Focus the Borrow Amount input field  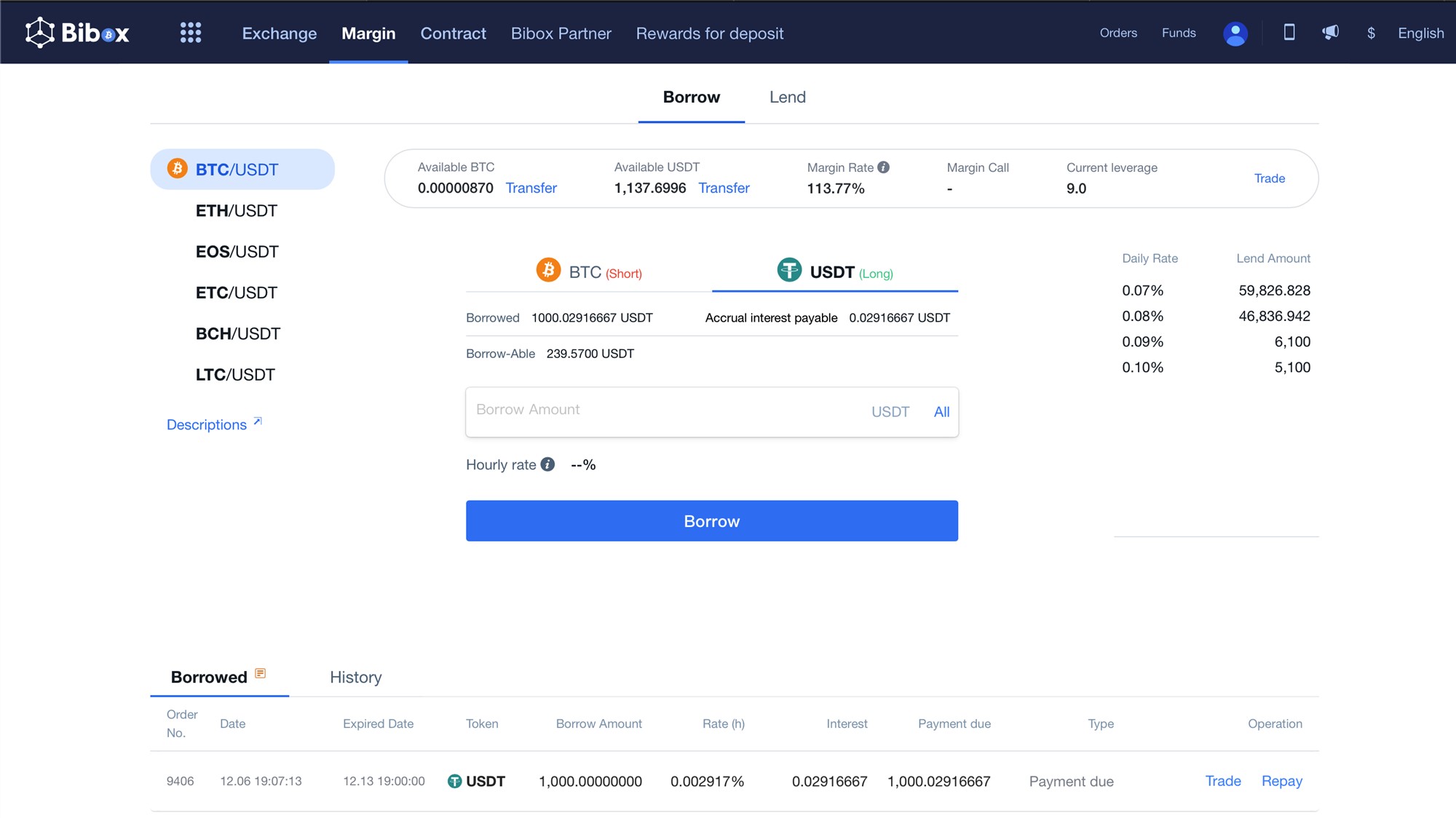655,411
